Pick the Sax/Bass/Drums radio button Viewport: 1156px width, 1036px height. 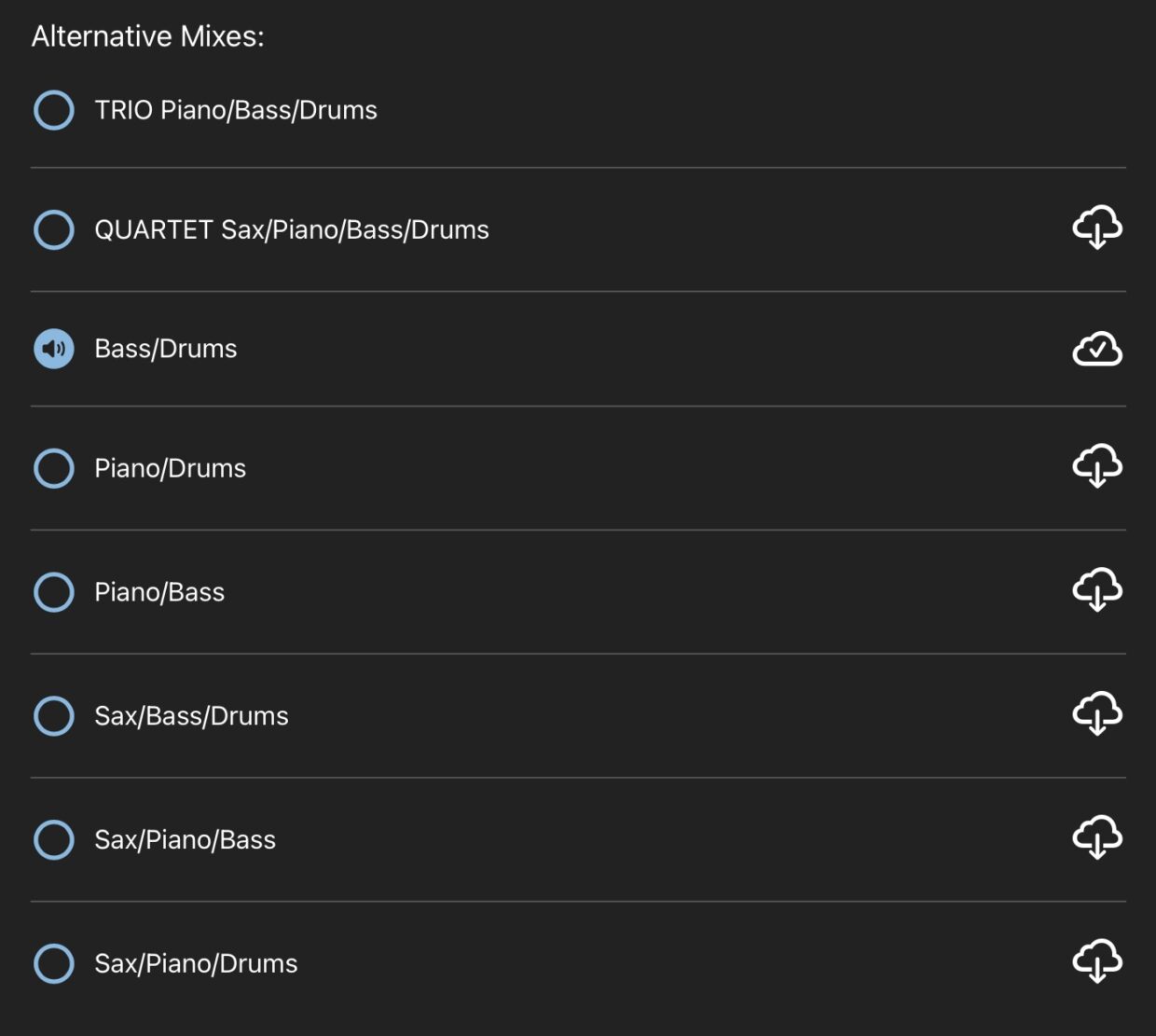54,716
